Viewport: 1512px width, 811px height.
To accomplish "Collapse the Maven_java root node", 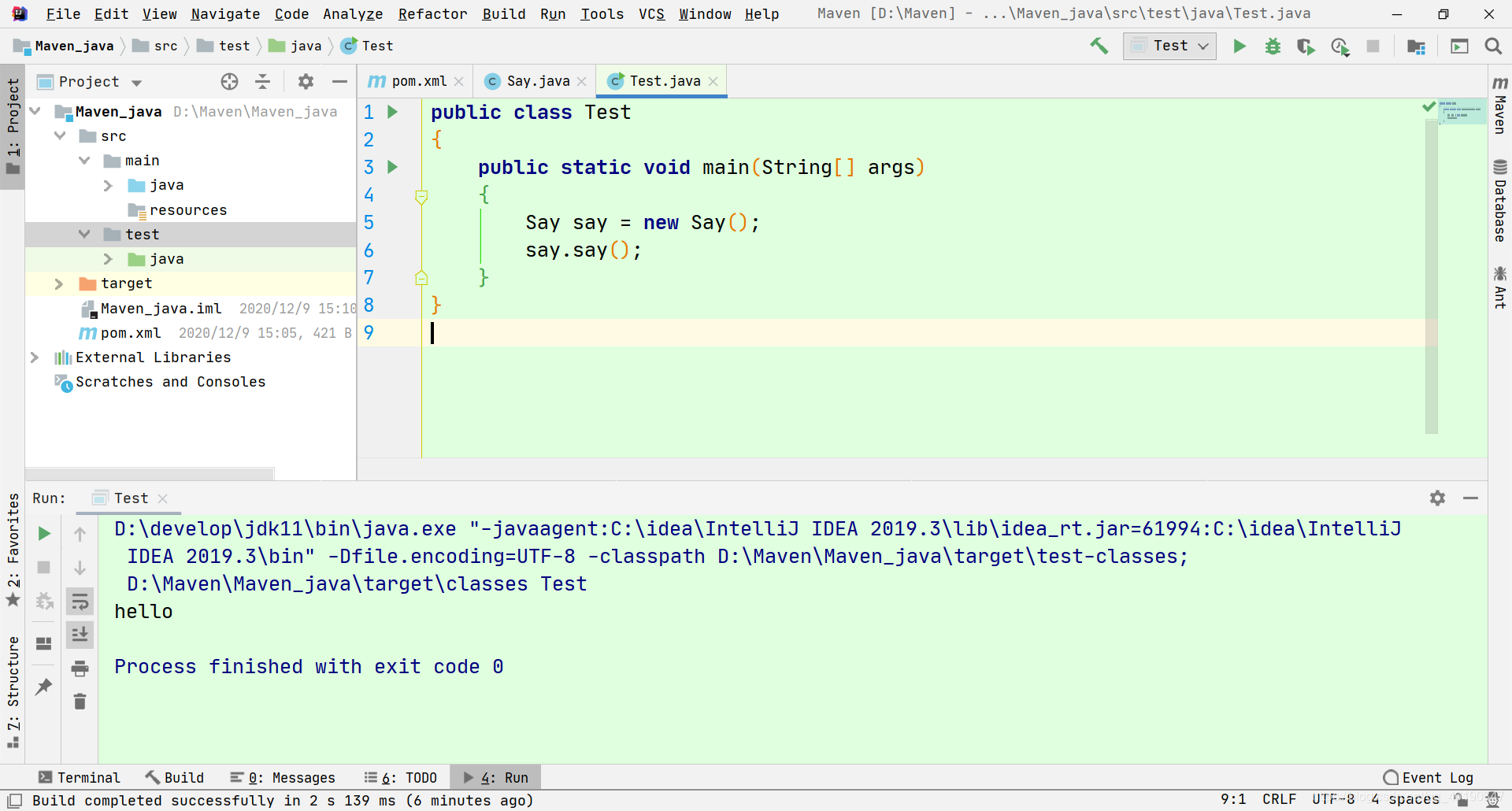I will click(35, 111).
